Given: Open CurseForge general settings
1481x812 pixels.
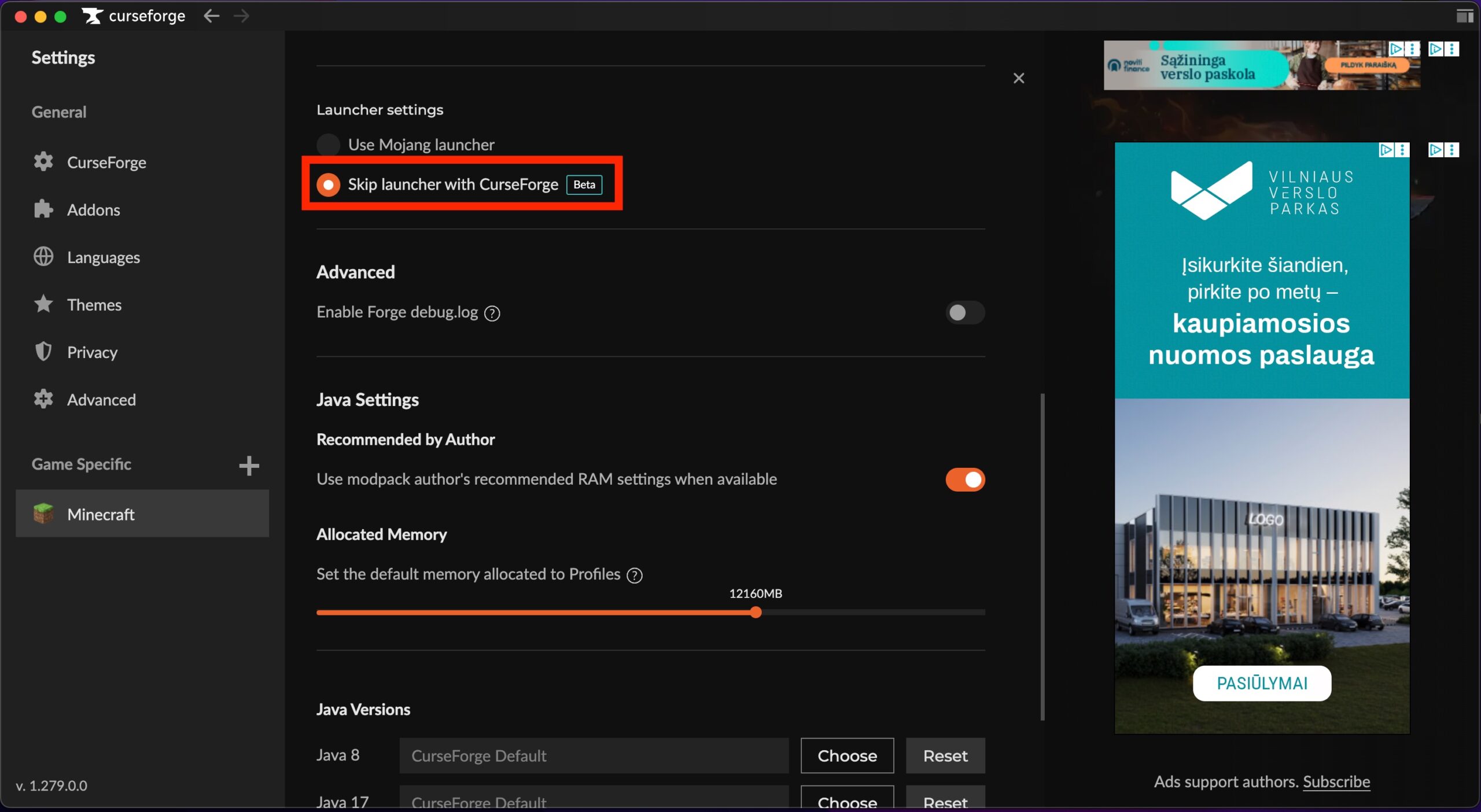Looking at the screenshot, I should pos(142,163).
